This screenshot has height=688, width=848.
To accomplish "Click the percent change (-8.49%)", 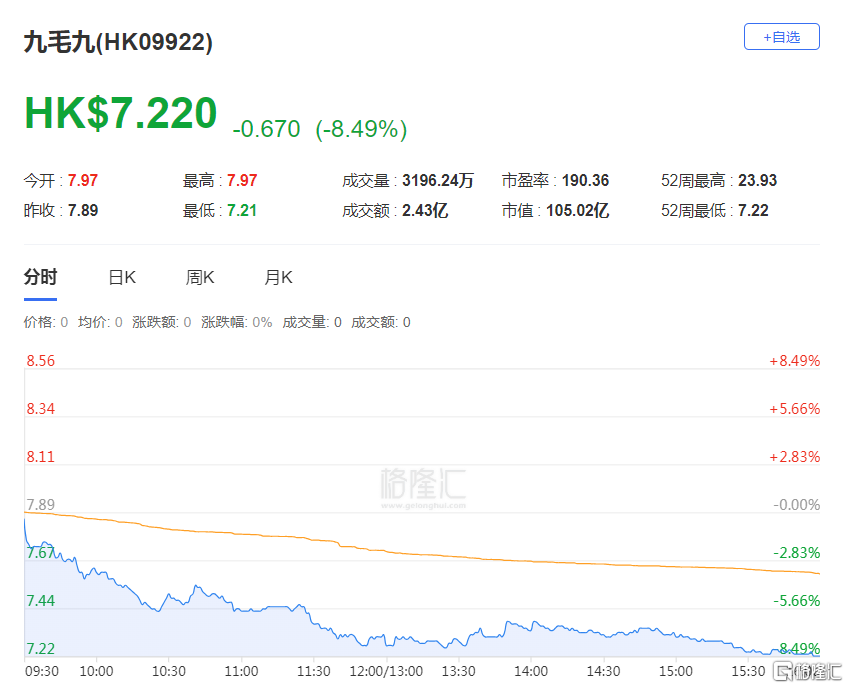I will [361, 129].
